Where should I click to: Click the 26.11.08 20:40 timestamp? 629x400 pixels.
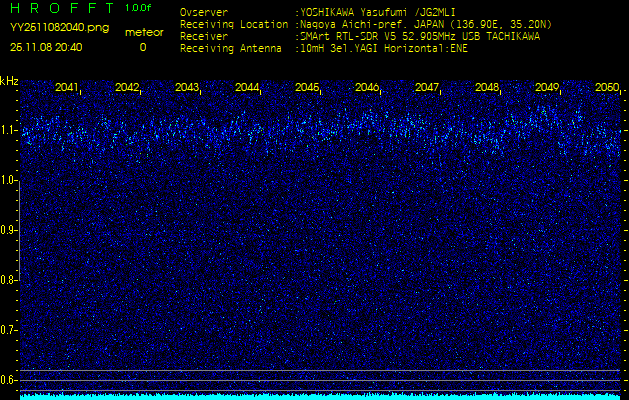coord(46,47)
